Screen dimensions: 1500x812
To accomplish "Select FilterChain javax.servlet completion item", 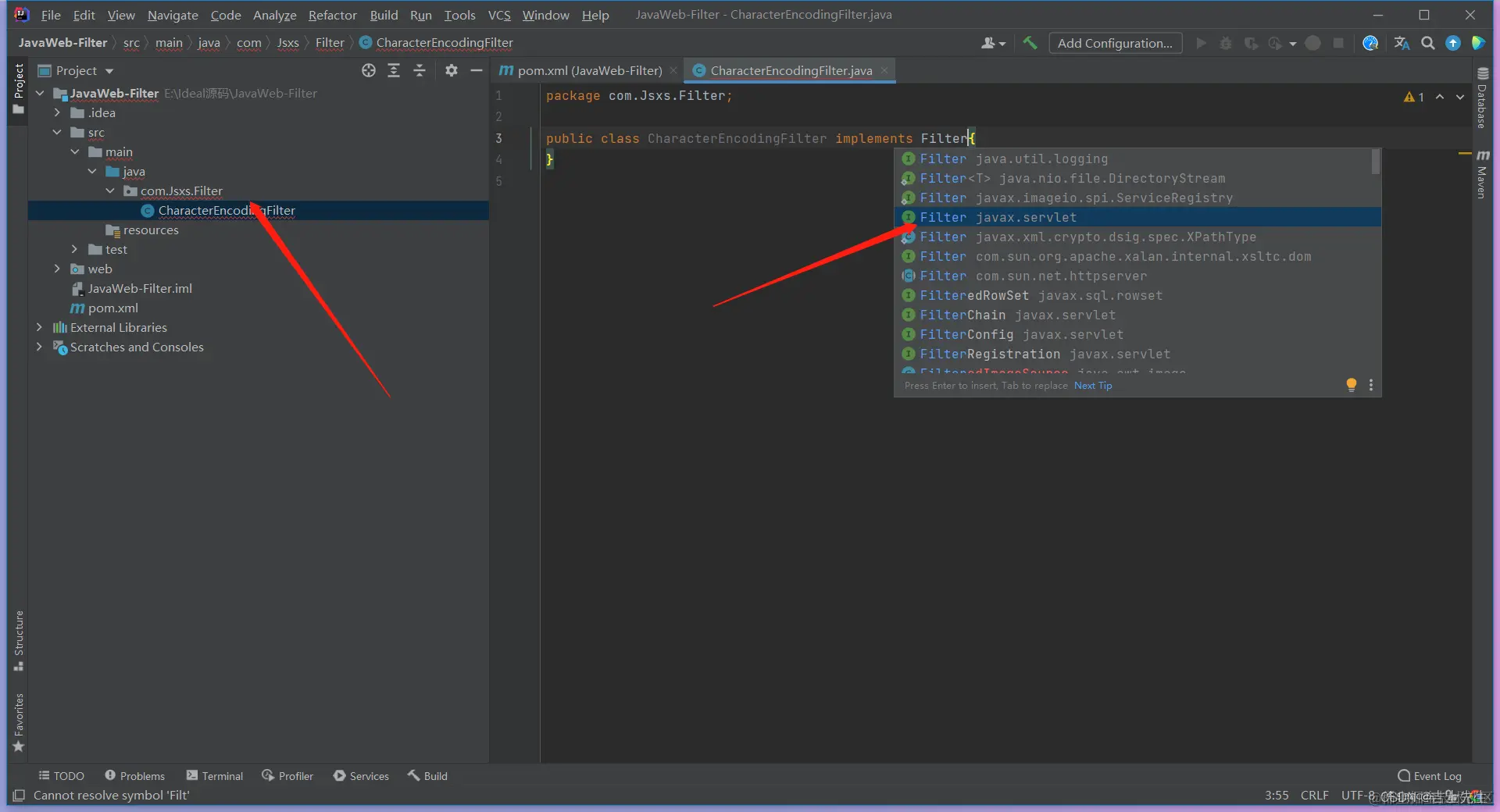I will coord(1137,315).
